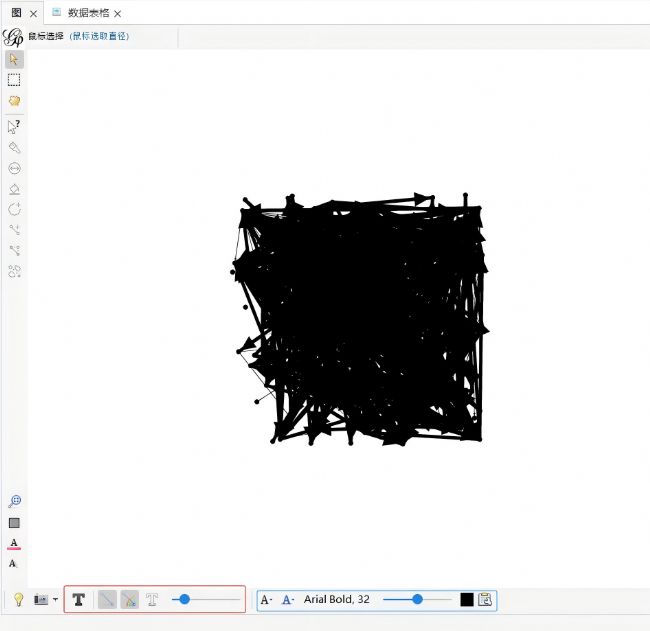The height and width of the screenshot is (631, 650).
Task: Activate the drag hand tool
Action: coord(14,101)
